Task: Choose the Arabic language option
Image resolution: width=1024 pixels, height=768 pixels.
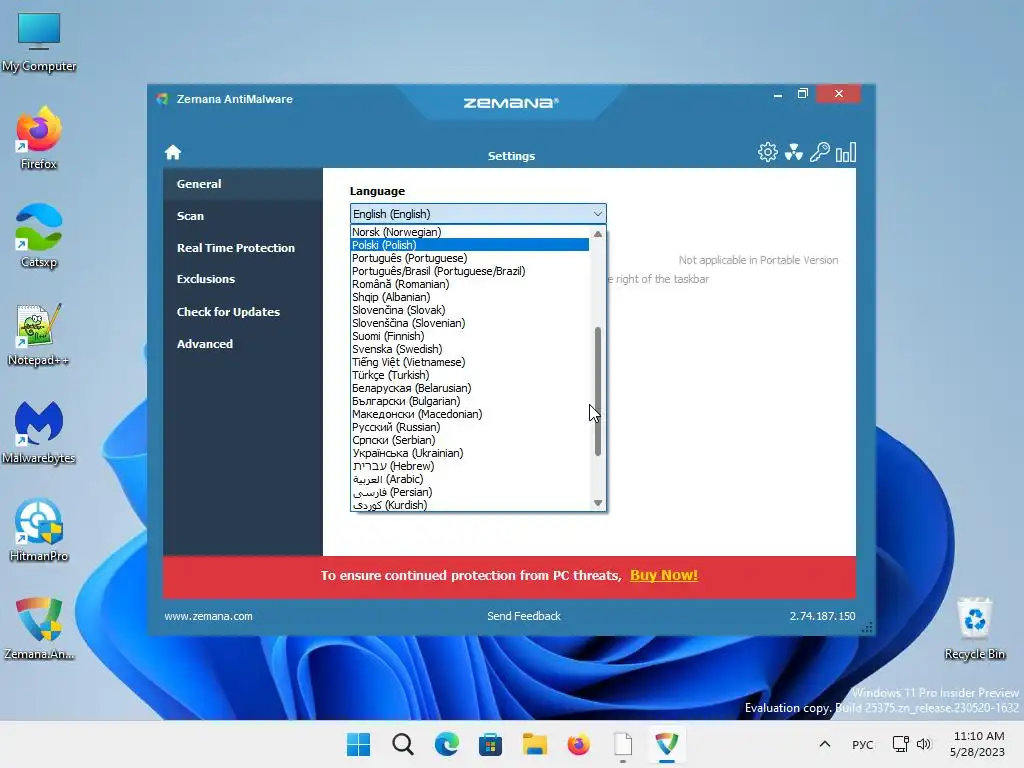Action: pyautogui.click(x=470, y=479)
